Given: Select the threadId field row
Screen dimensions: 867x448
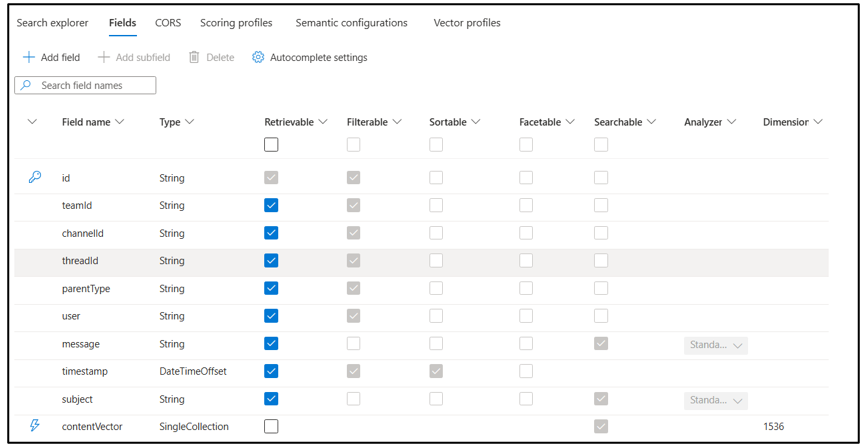Looking at the screenshot, I should [80, 261].
